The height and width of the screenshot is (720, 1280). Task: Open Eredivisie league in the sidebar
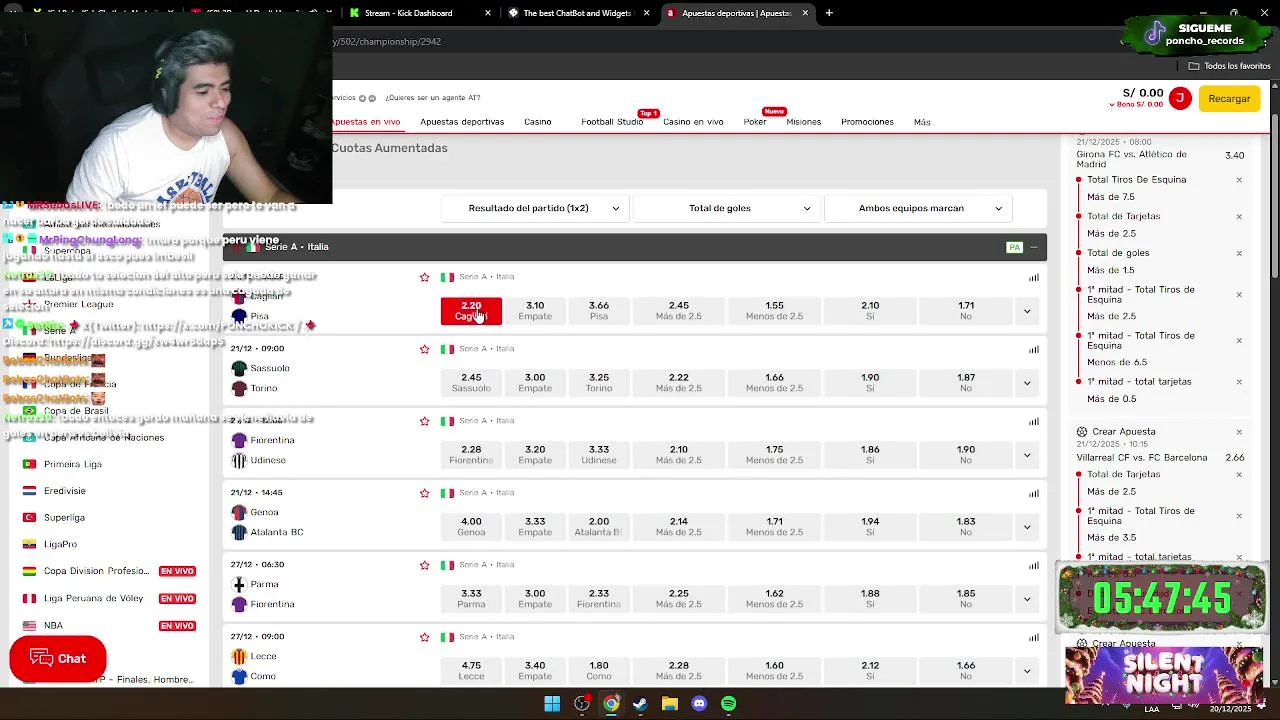pos(65,491)
